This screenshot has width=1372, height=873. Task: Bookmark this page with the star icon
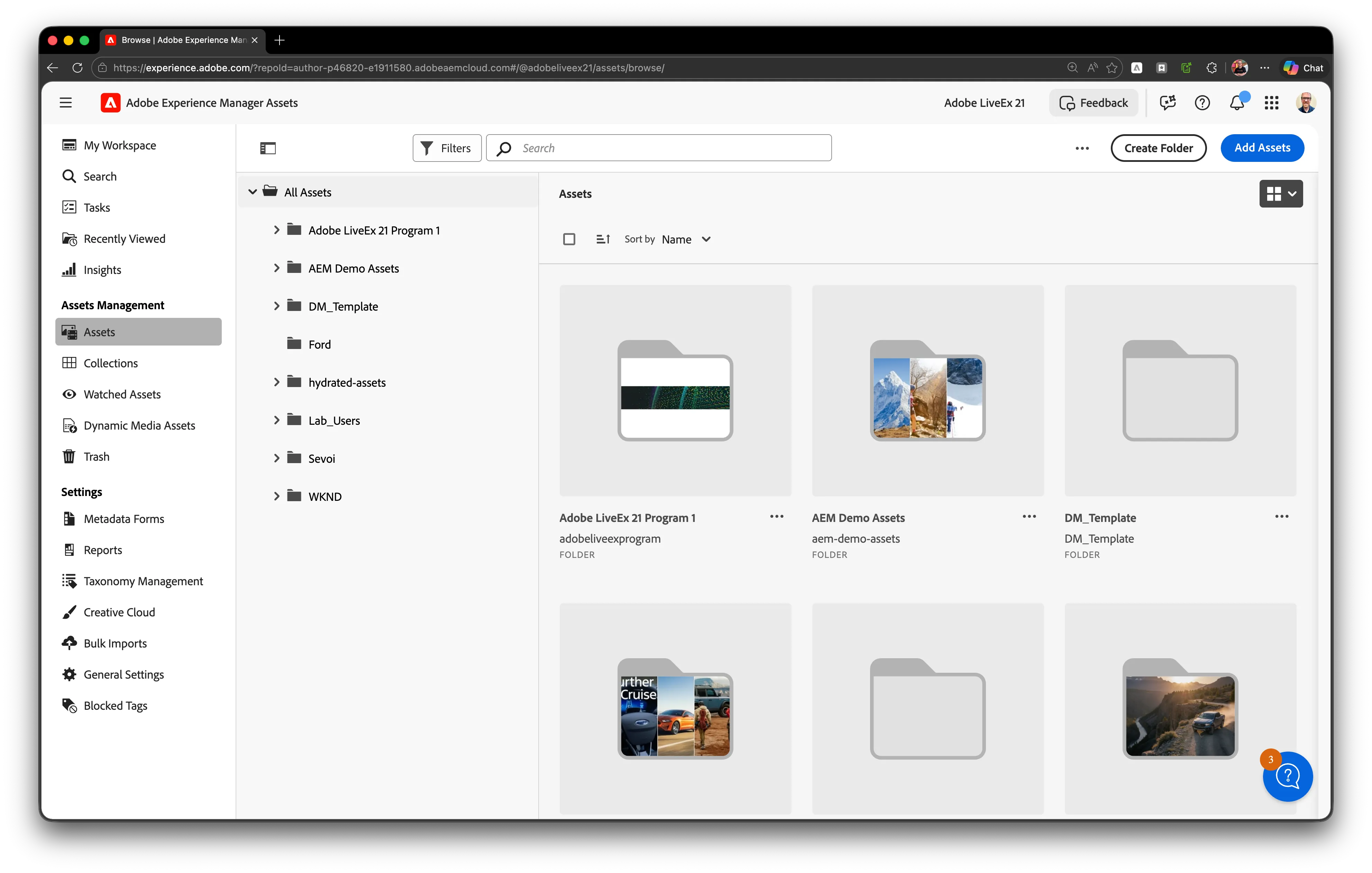click(1112, 68)
